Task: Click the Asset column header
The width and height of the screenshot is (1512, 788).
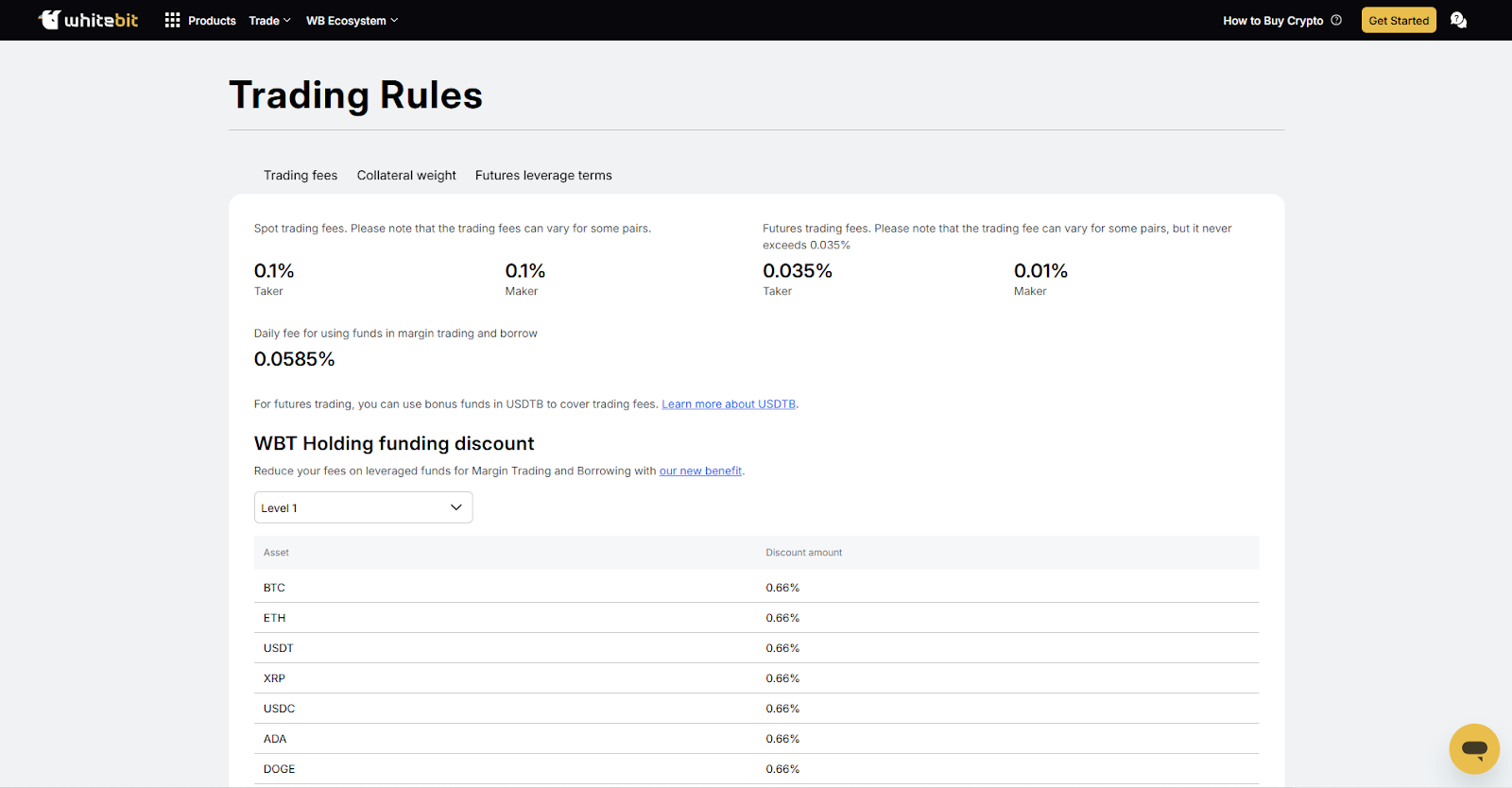Action: (276, 553)
